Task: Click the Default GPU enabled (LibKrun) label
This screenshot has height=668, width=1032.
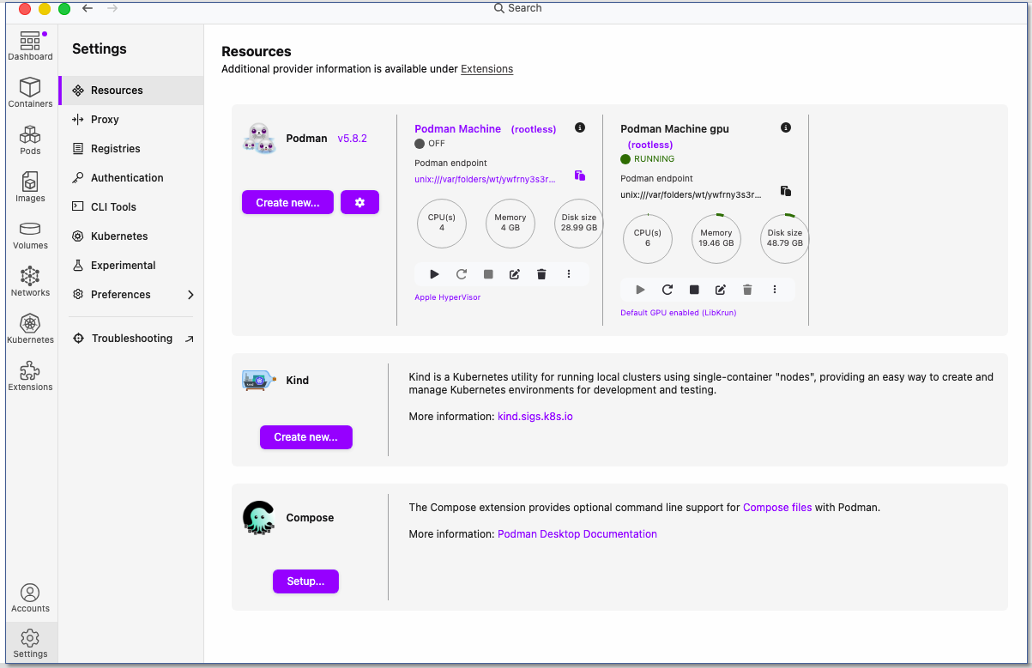Action: click(679, 313)
